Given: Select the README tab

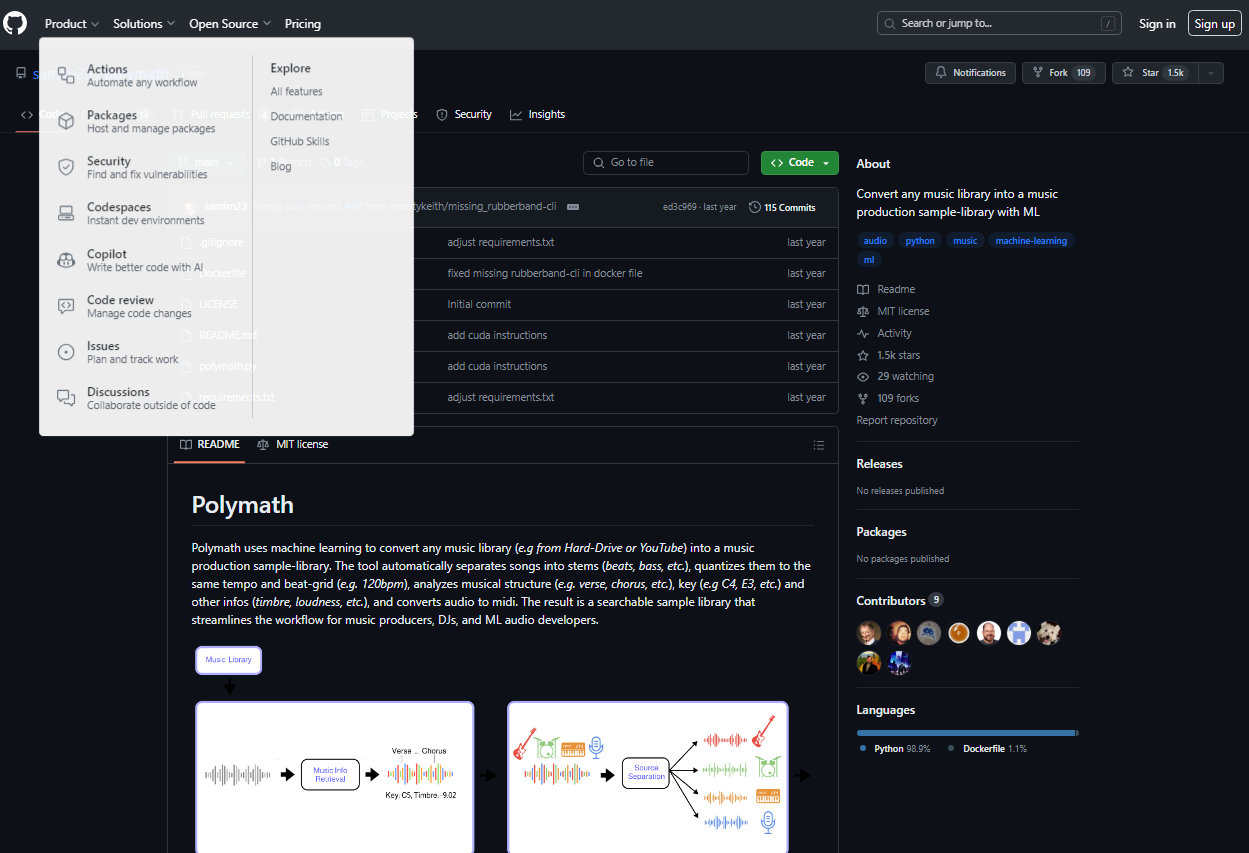Looking at the screenshot, I should tap(210, 444).
